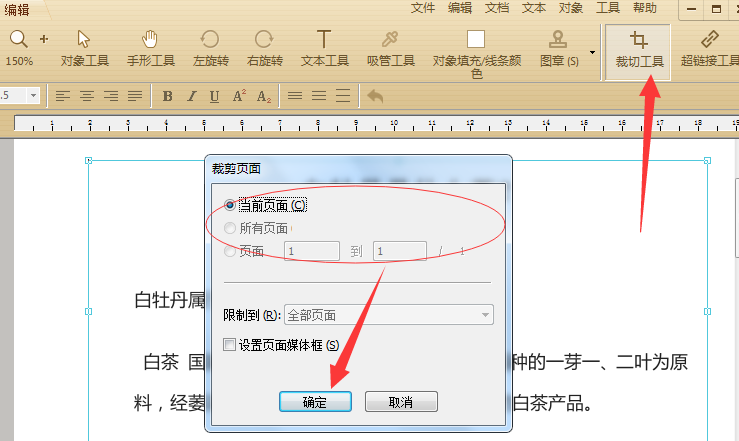Toggle underline formatting
The image size is (739, 441).
coord(214,97)
